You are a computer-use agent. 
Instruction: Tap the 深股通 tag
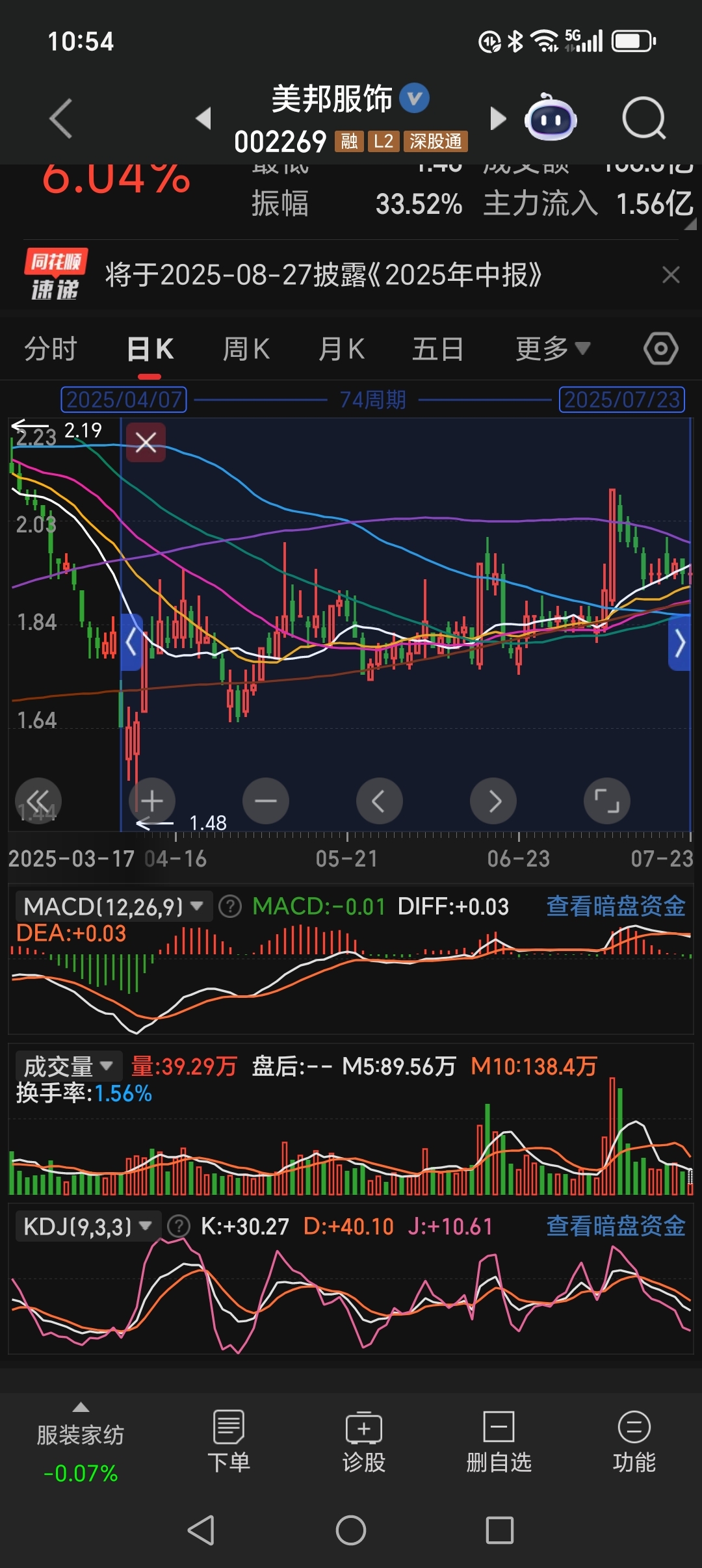point(435,141)
